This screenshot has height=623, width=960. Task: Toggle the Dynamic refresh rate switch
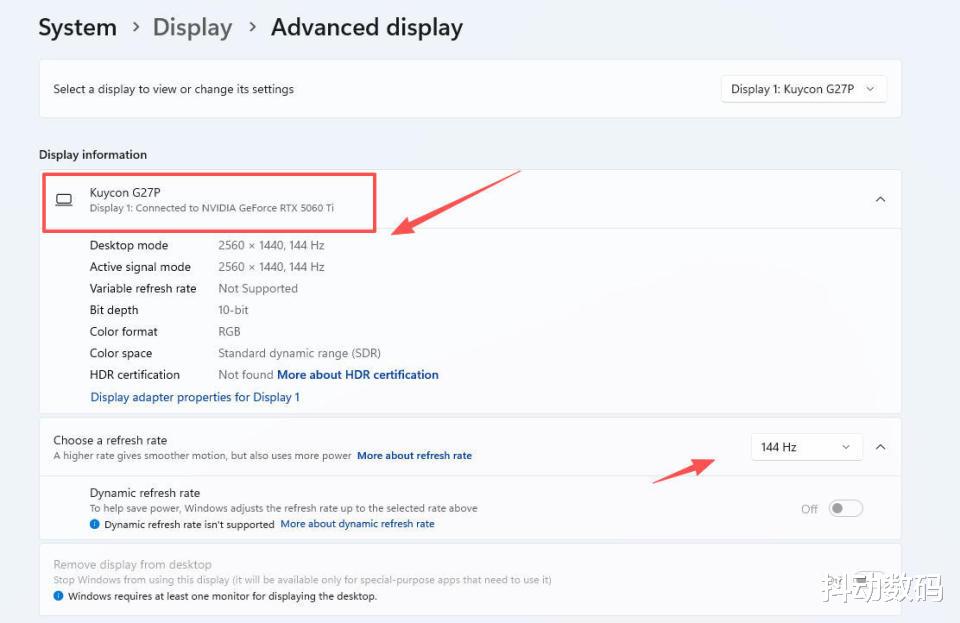click(x=845, y=508)
